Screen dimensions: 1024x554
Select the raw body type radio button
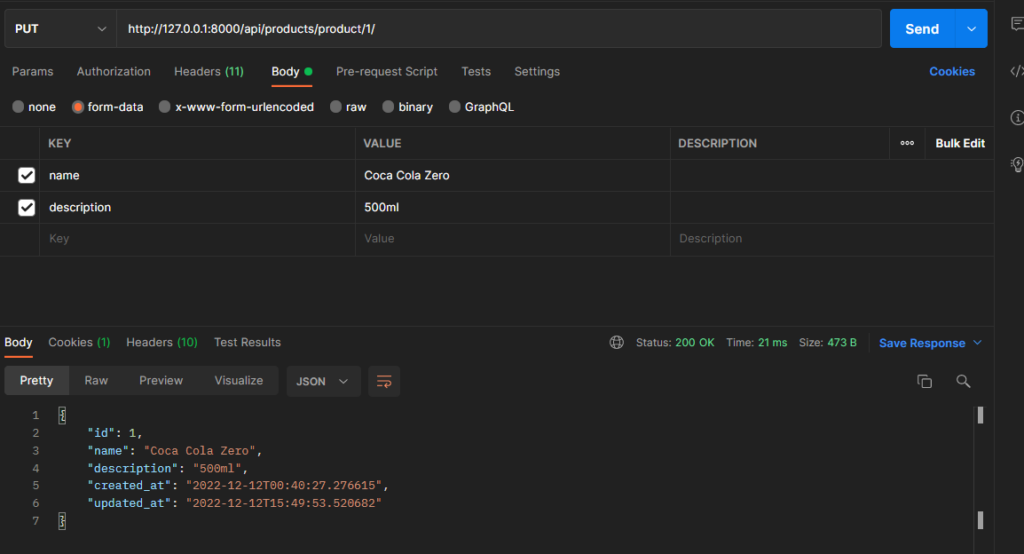337,107
